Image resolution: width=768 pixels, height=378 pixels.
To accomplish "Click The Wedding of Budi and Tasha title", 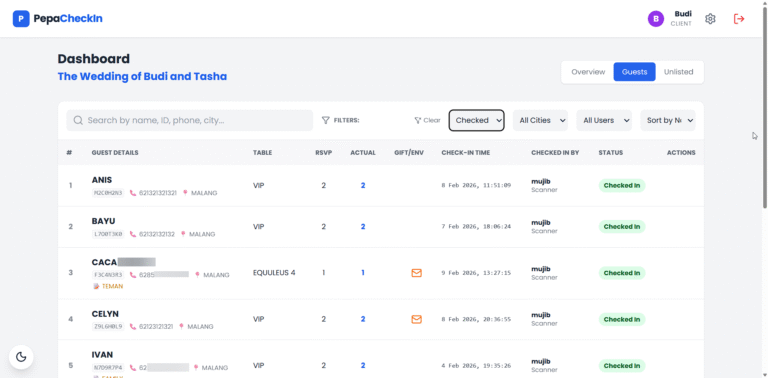I will pyautogui.click(x=142, y=77).
